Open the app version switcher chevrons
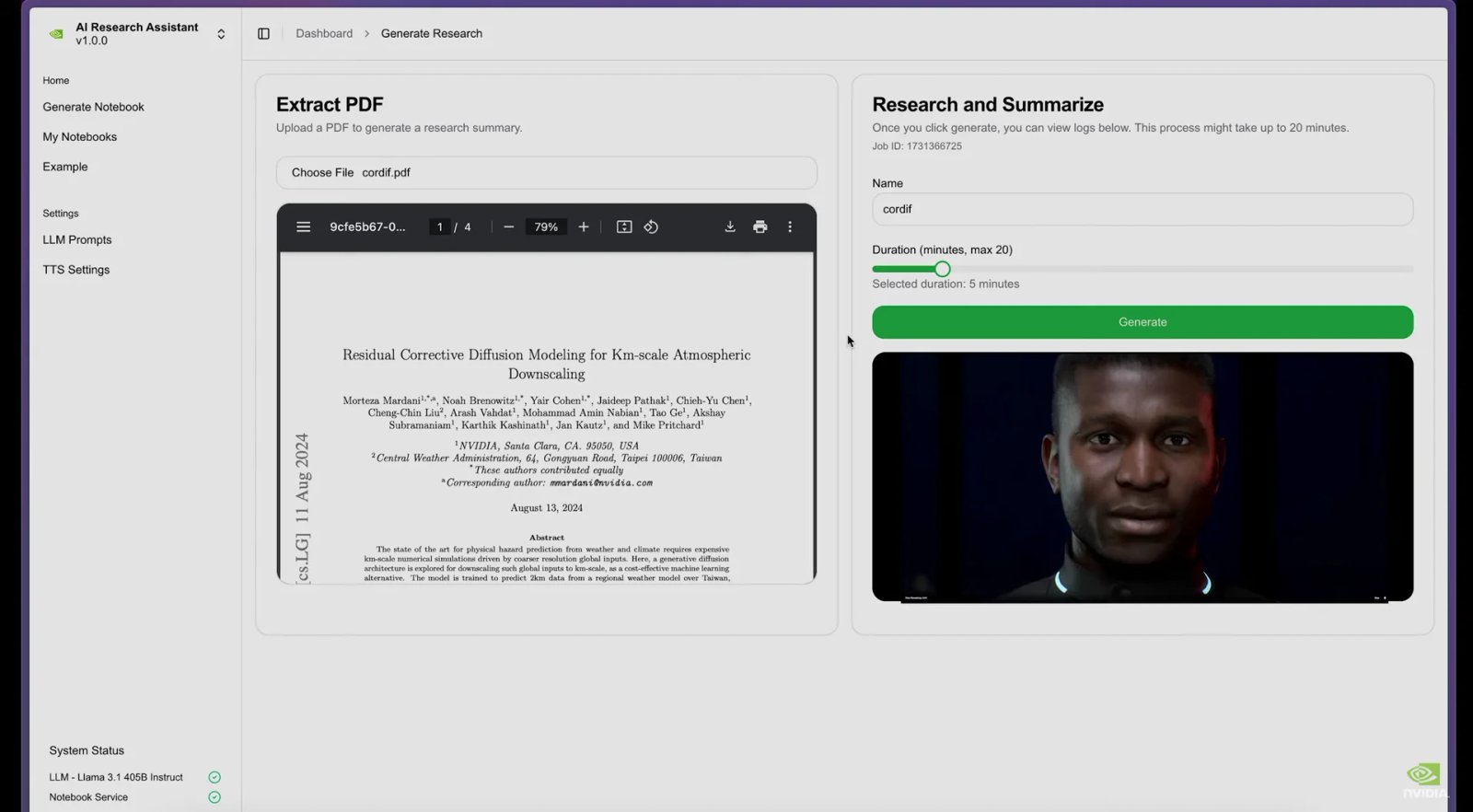The image size is (1473, 812). 221,34
